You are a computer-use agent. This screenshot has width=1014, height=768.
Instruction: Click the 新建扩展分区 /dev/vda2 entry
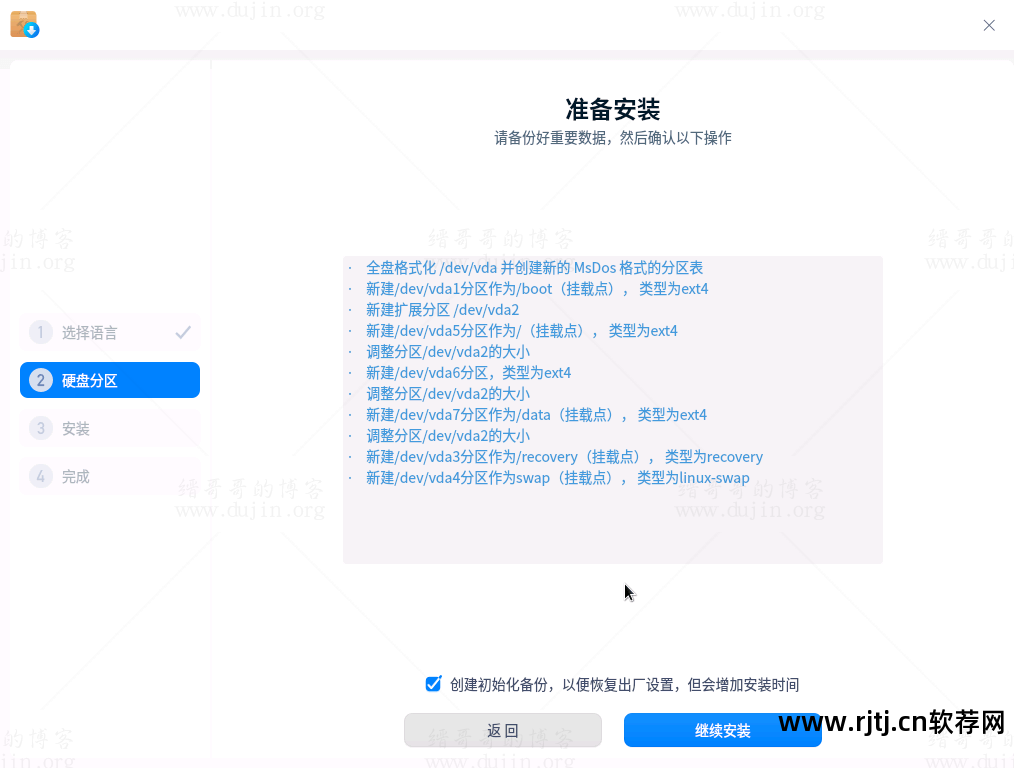click(444, 309)
